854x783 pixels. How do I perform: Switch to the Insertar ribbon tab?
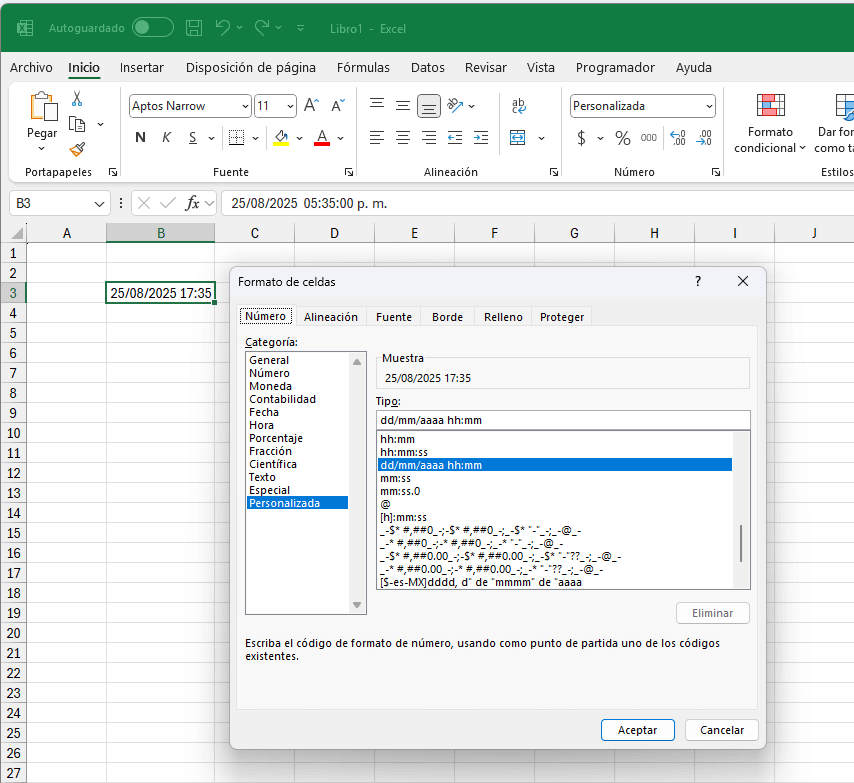click(142, 68)
